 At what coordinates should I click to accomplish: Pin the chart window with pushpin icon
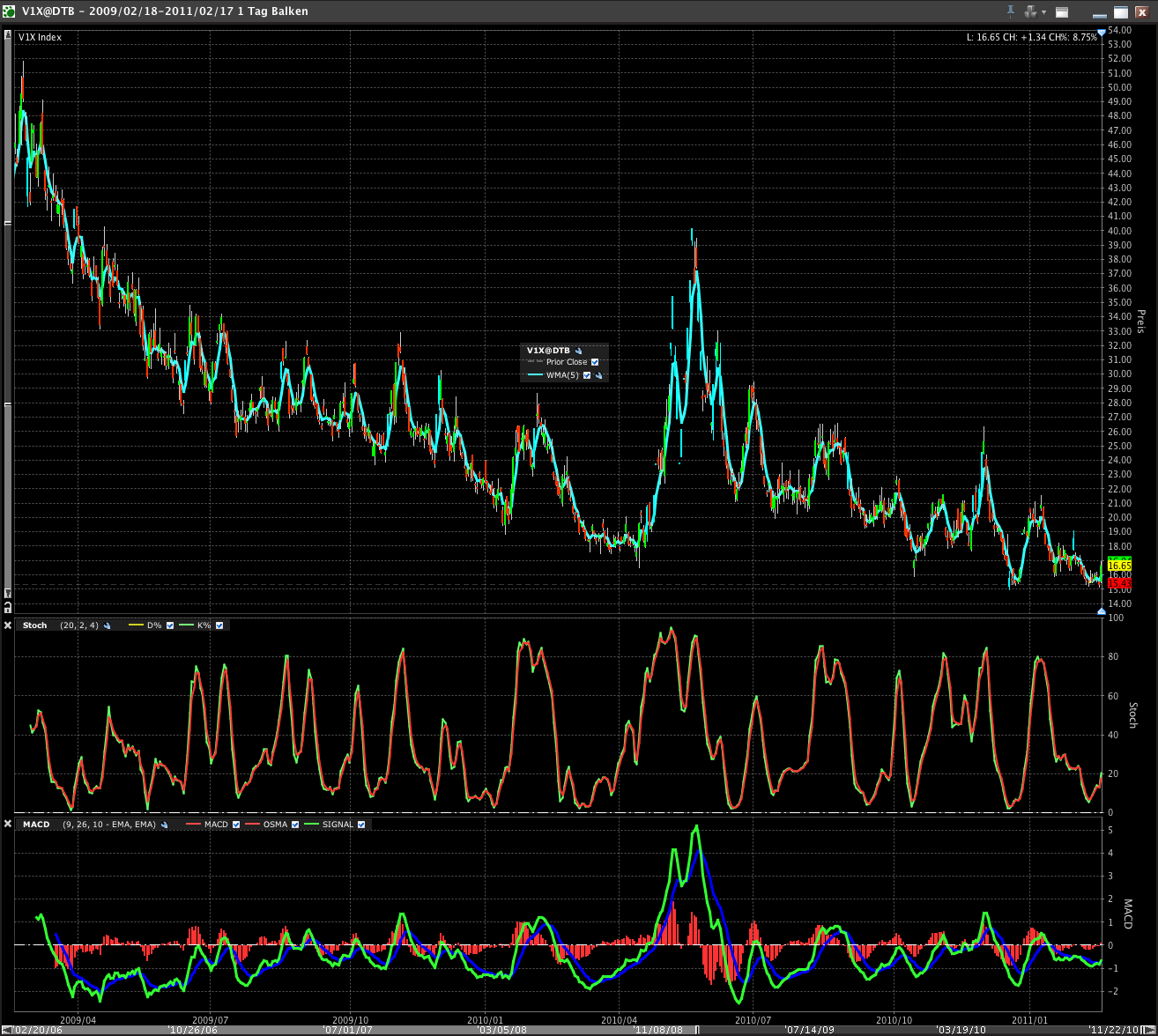[1011, 11]
